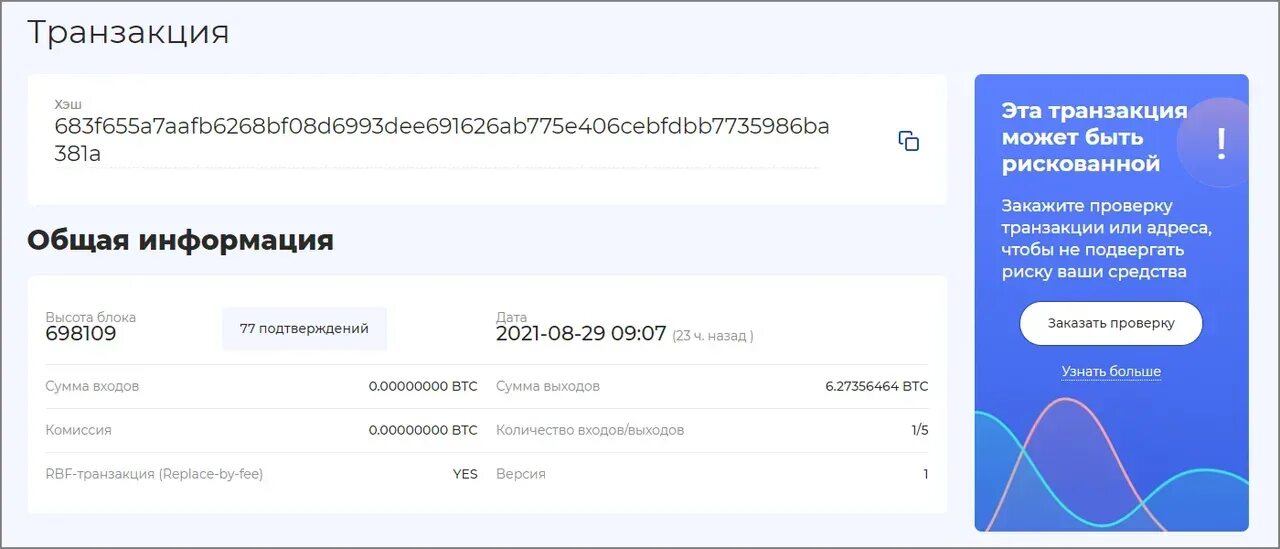The image size is (1280, 549).
Task: Click the Комиссия value 0.00000000 BTC
Action: tap(423, 430)
